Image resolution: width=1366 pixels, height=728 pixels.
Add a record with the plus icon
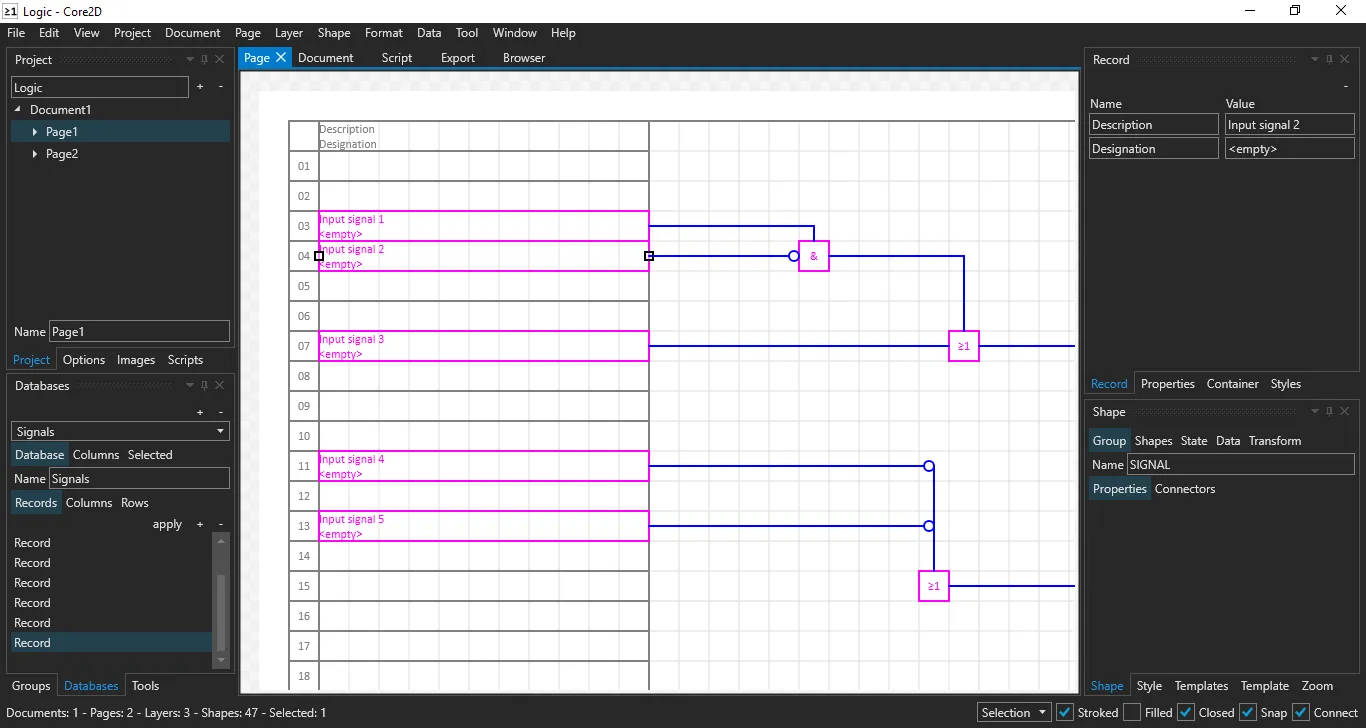199,524
